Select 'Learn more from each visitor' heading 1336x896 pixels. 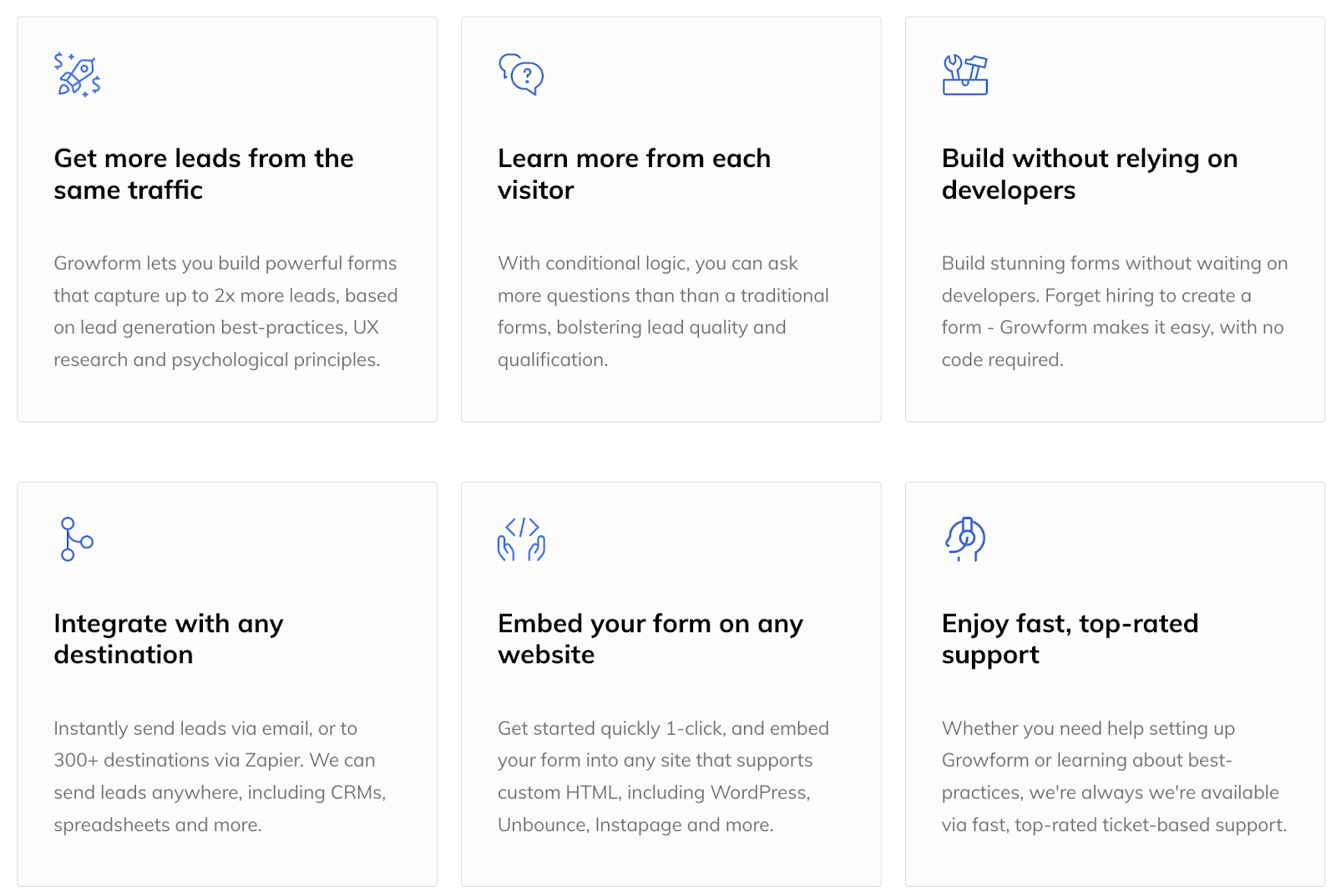(634, 174)
